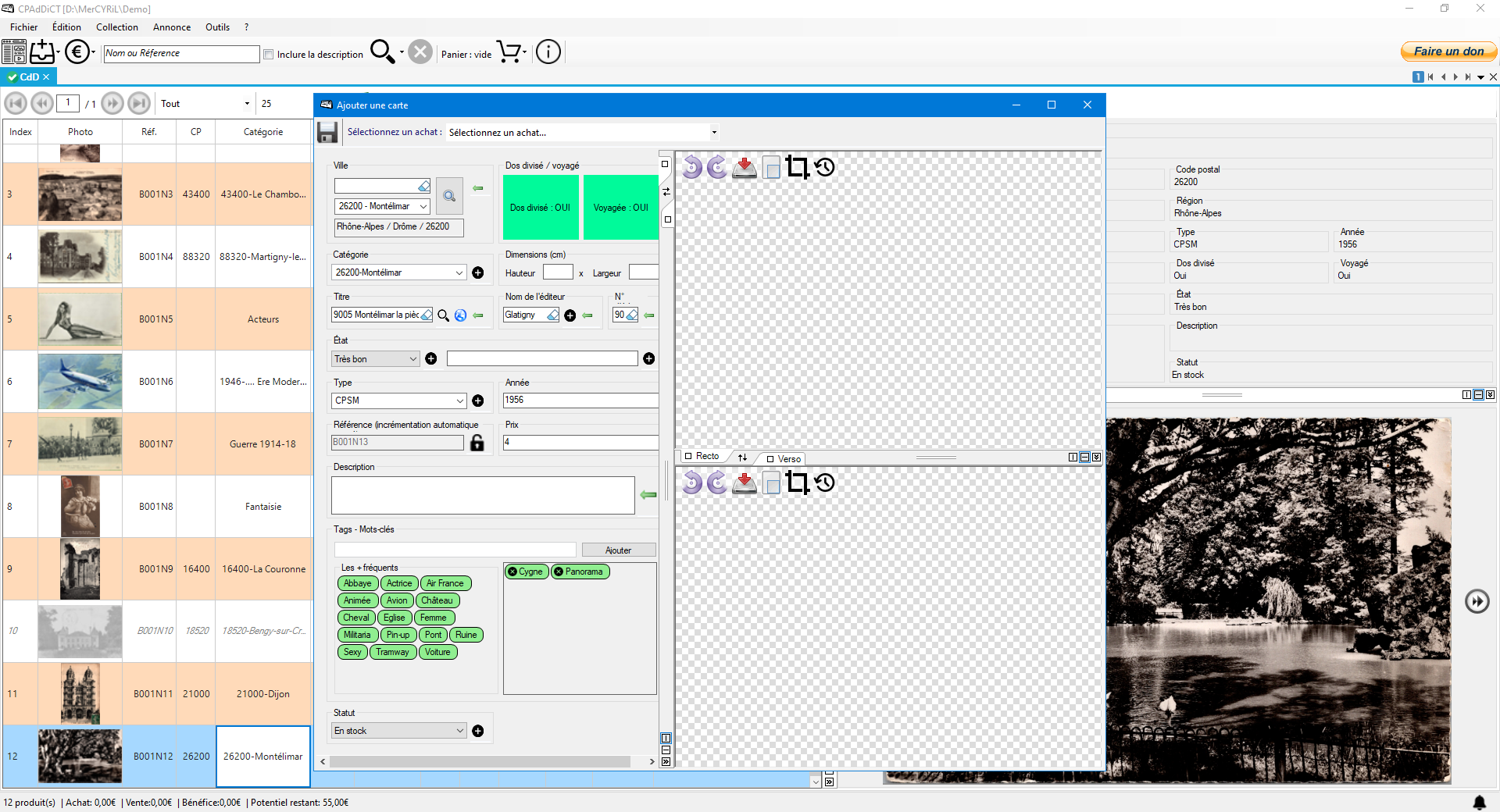Open the Type dropdown showing CPSM
The width and height of the screenshot is (1500, 812).
[x=459, y=401]
